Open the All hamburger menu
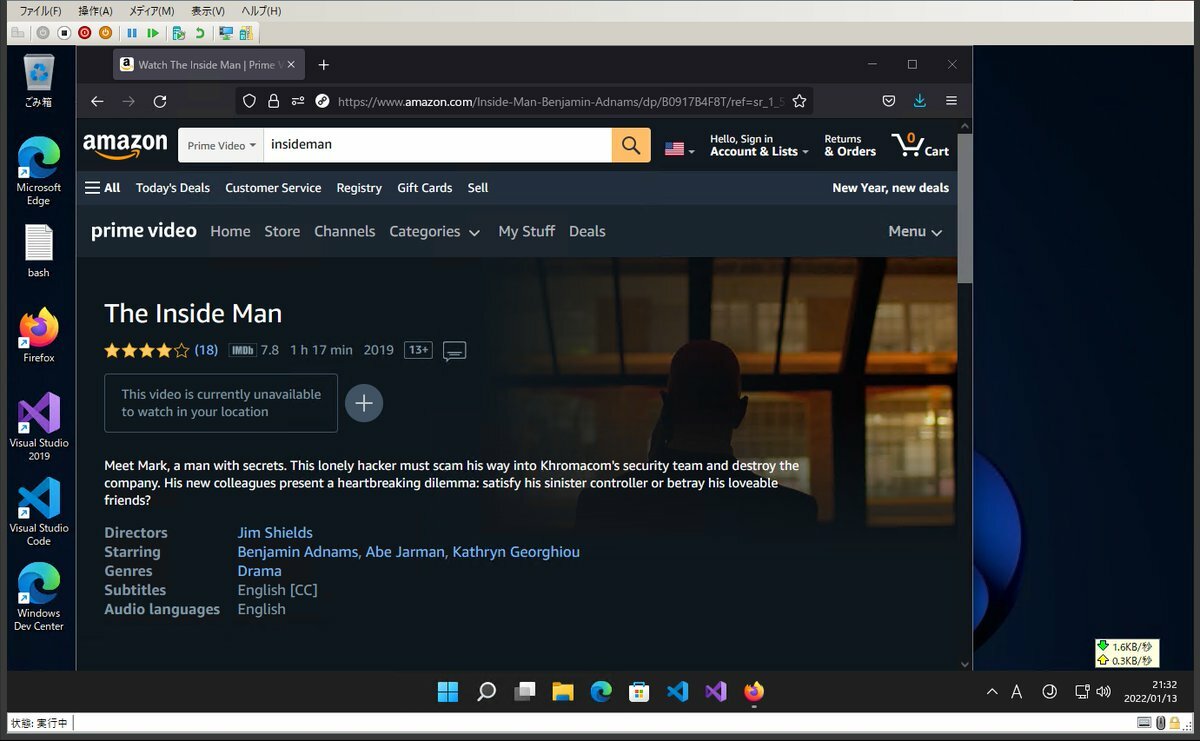This screenshot has width=1200, height=741. 103,188
